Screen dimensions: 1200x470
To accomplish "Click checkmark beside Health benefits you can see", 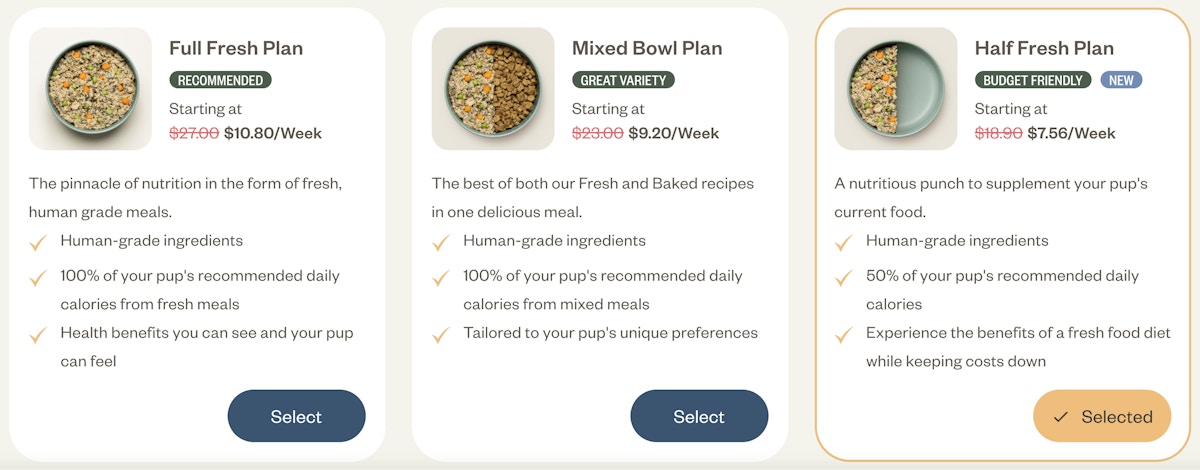I will pyautogui.click(x=38, y=334).
